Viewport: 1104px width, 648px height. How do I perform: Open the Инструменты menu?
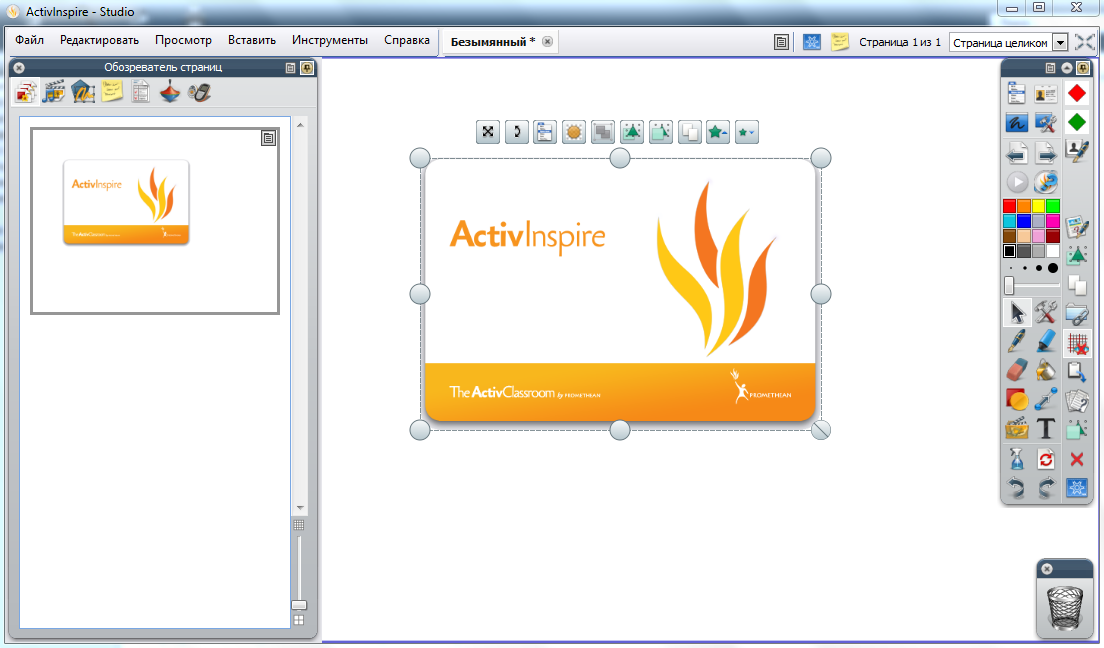330,40
